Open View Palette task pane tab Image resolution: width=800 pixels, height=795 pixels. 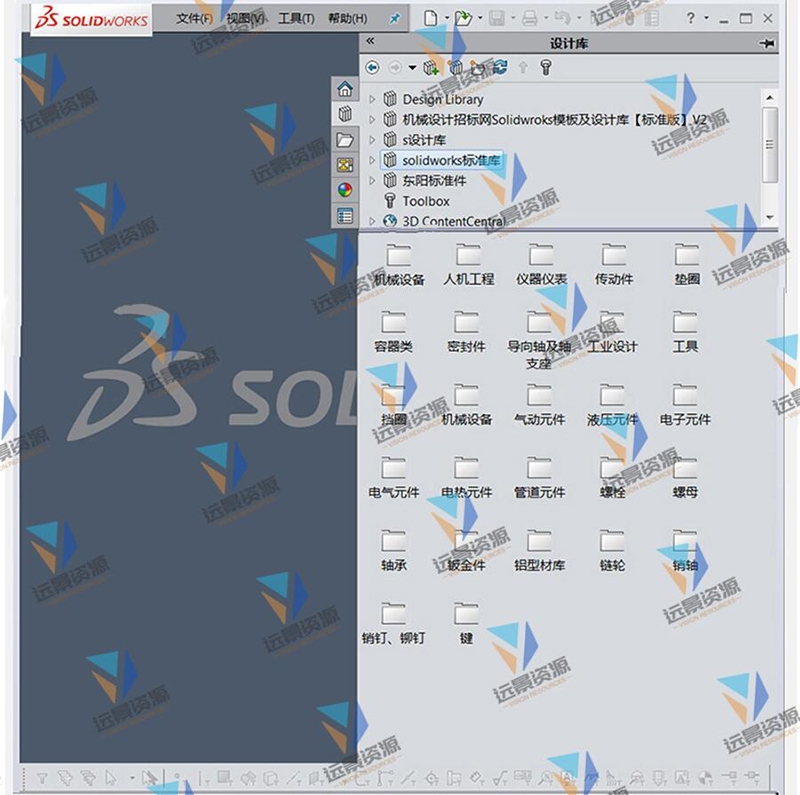click(x=345, y=165)
